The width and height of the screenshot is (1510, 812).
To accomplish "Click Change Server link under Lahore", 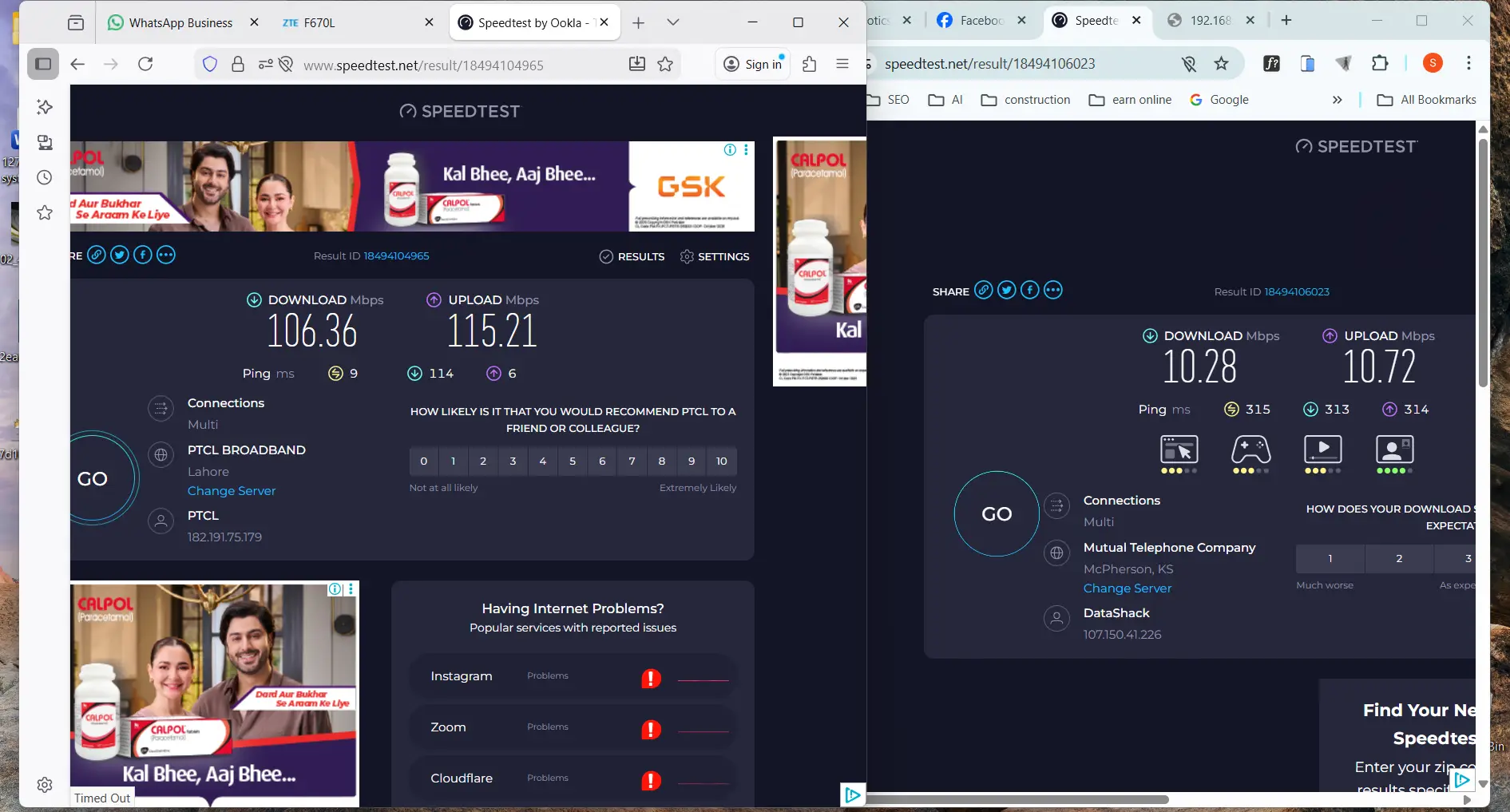I will pyautogui.click(x=232, y=491).
